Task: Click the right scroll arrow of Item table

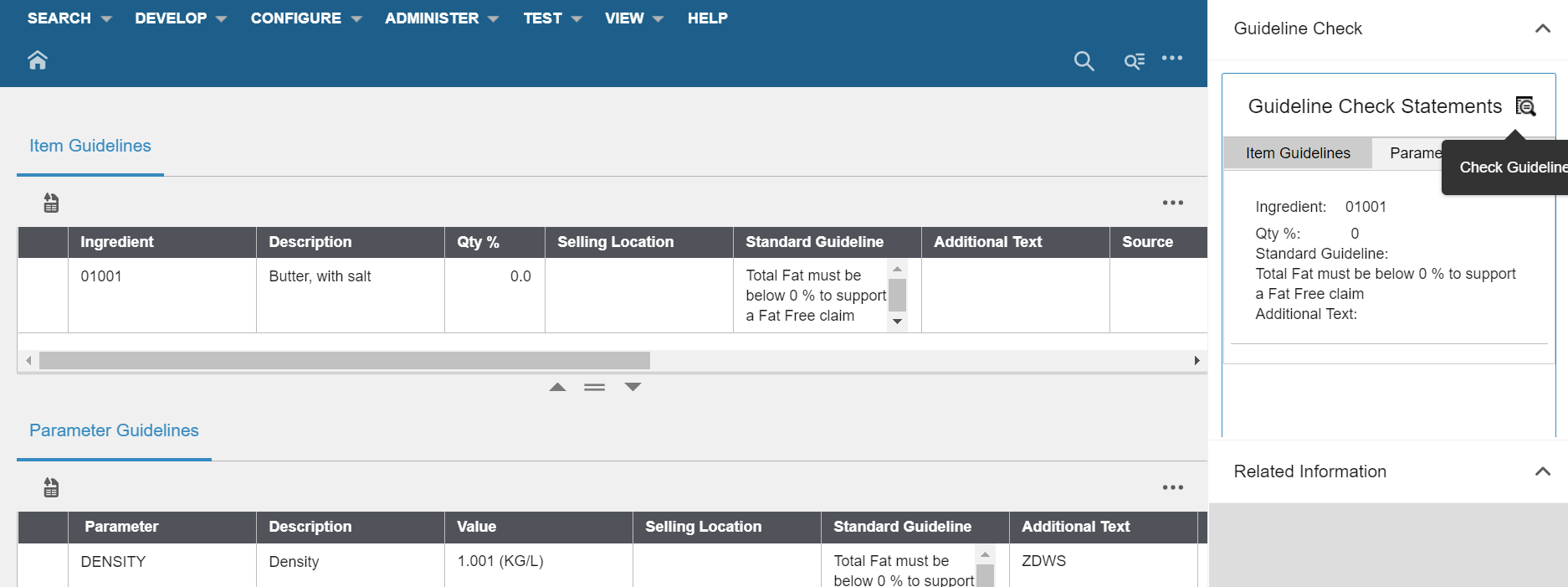Action: [x=1196, y=360]
